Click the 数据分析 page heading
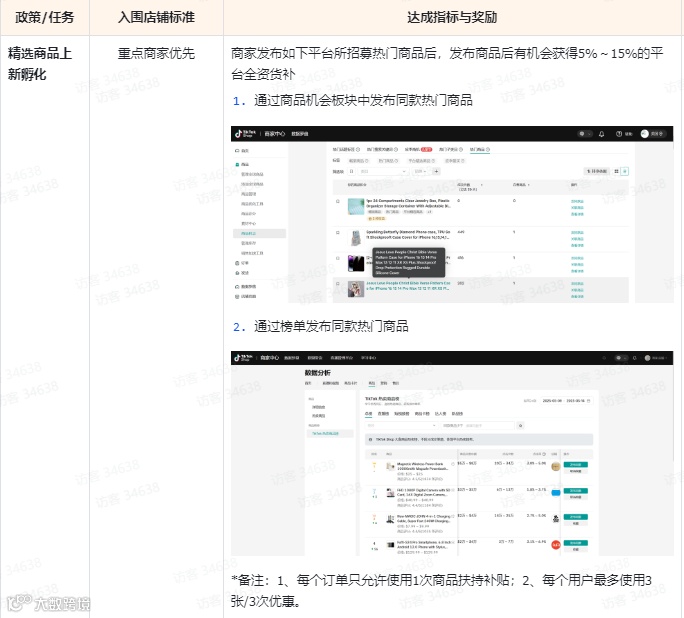The height and width of the screenshot is (618, 684). (x=318, y=373)
